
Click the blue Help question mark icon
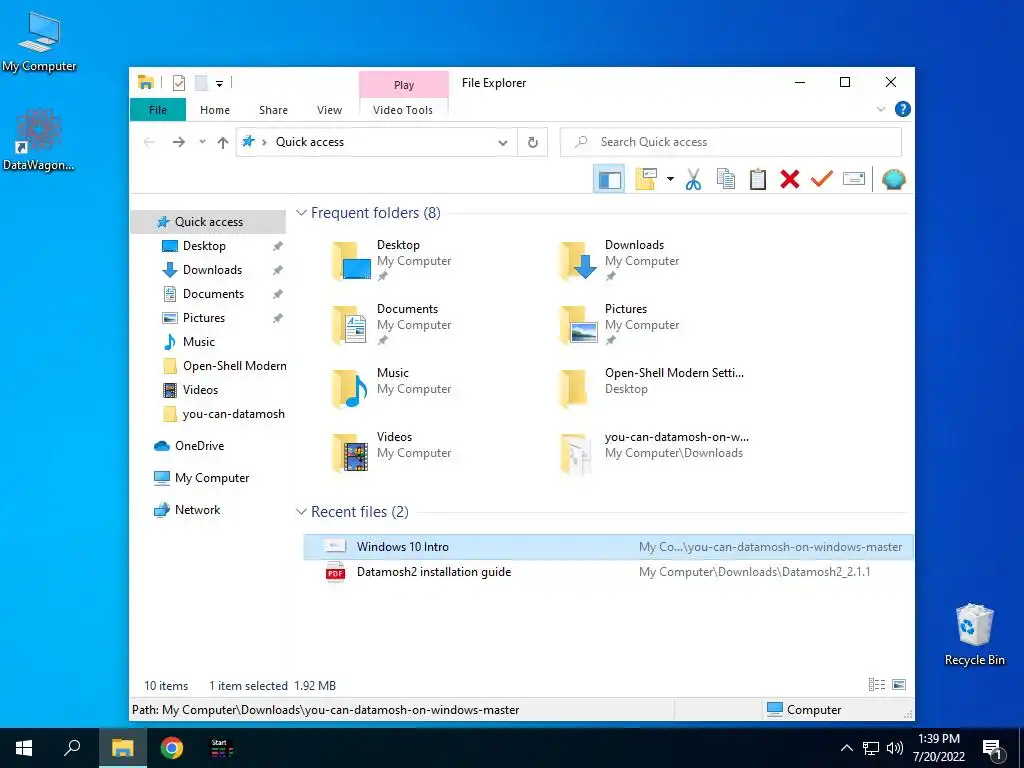pos(903,109)
